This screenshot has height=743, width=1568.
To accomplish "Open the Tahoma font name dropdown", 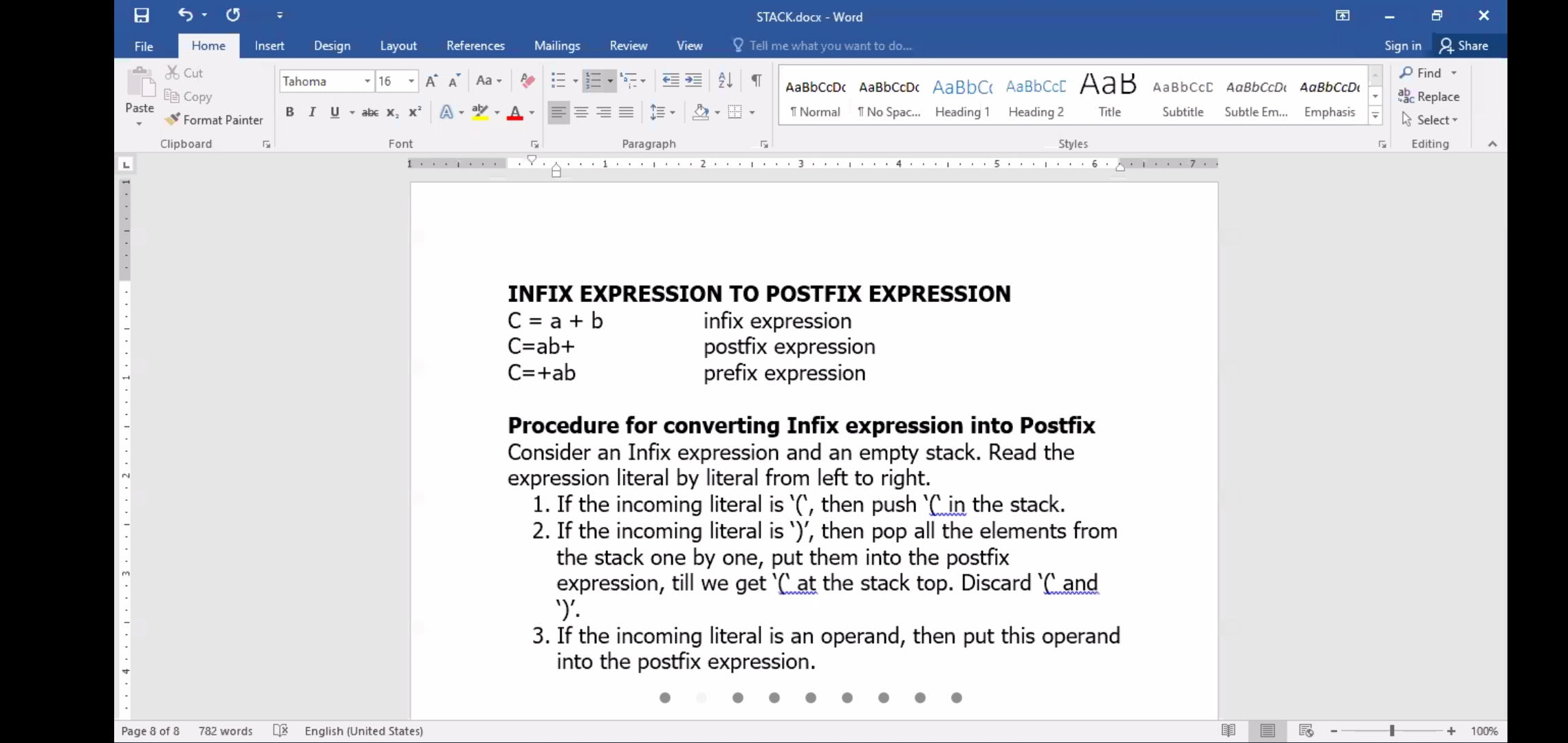I will [x=367, y=81].
